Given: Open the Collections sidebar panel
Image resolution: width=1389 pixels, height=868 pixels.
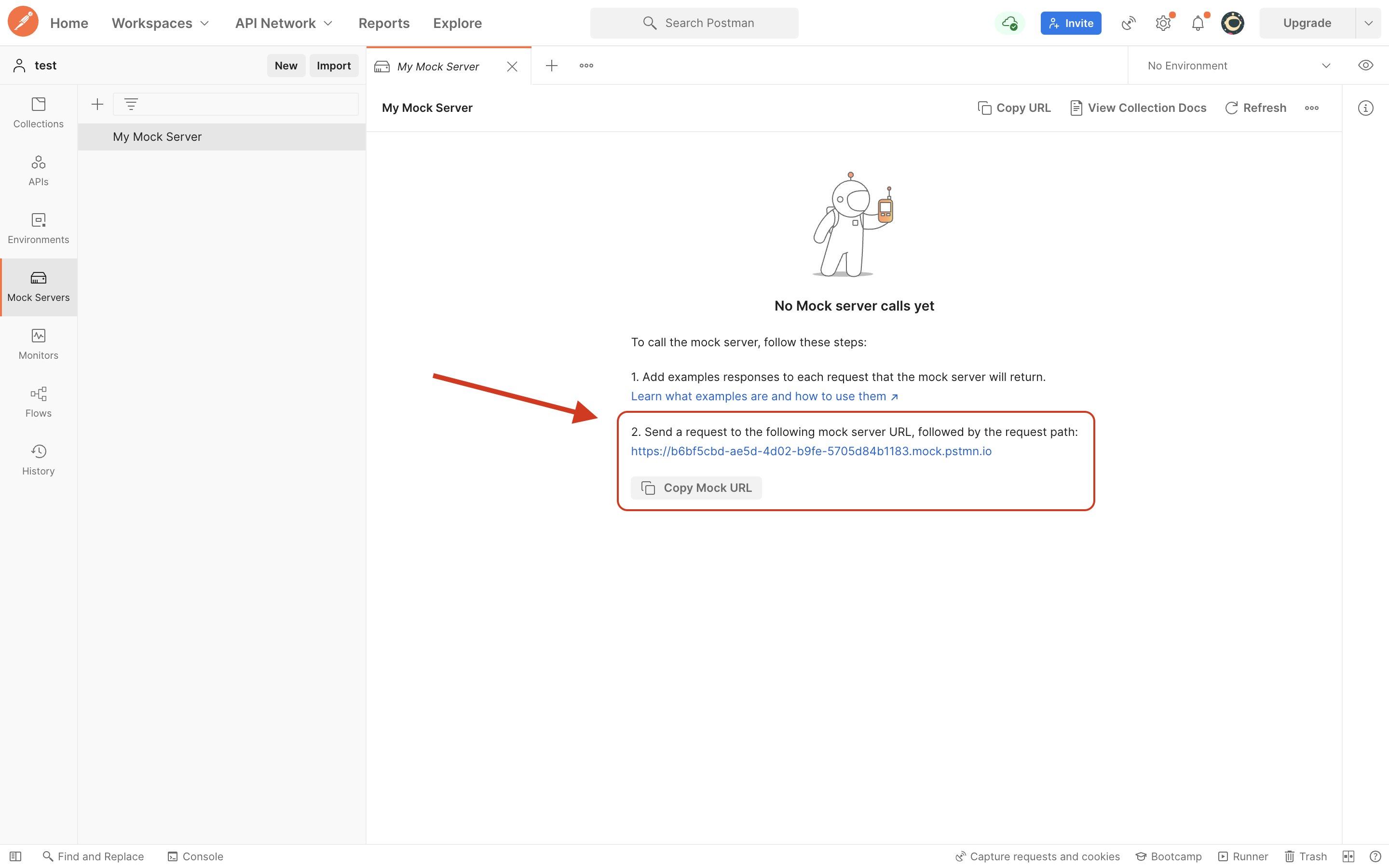Looking at the screenshot, I should coord(38,112).
